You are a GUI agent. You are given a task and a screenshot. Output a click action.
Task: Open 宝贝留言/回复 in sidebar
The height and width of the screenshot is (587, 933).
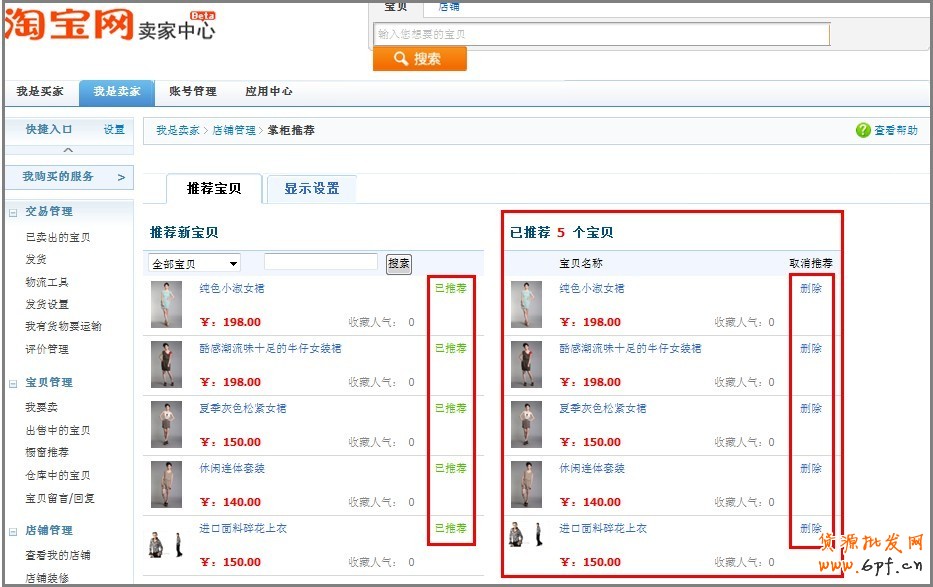(60, 498)
